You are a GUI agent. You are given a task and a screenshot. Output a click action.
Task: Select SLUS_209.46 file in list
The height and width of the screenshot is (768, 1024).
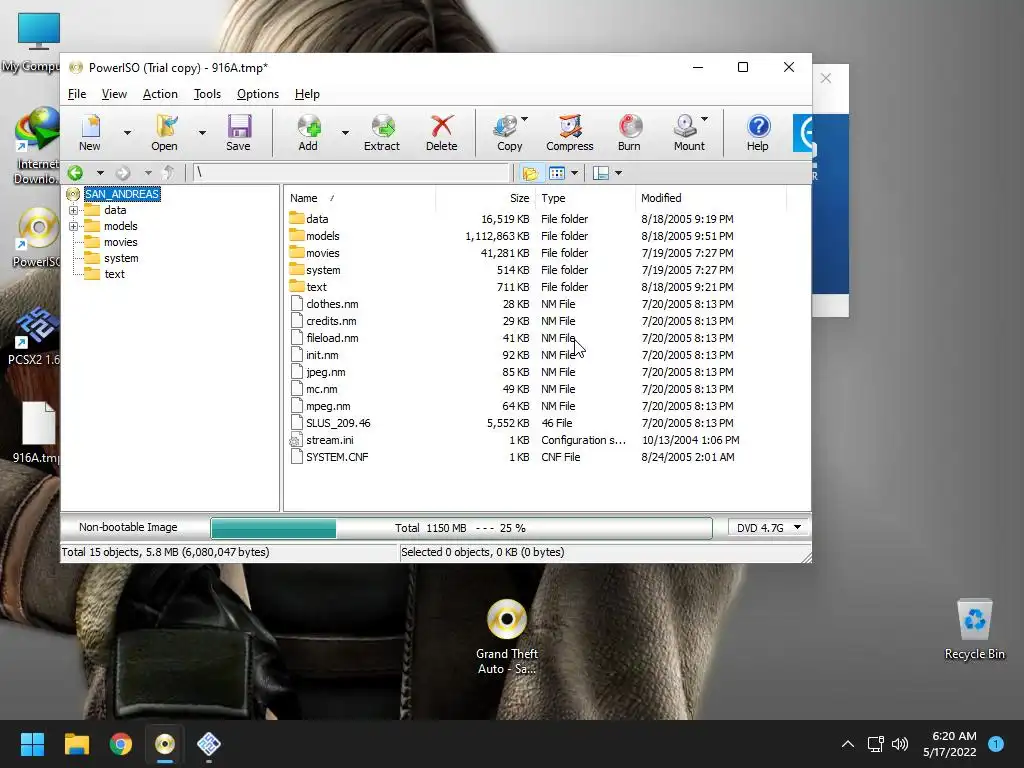click(338, 423)
